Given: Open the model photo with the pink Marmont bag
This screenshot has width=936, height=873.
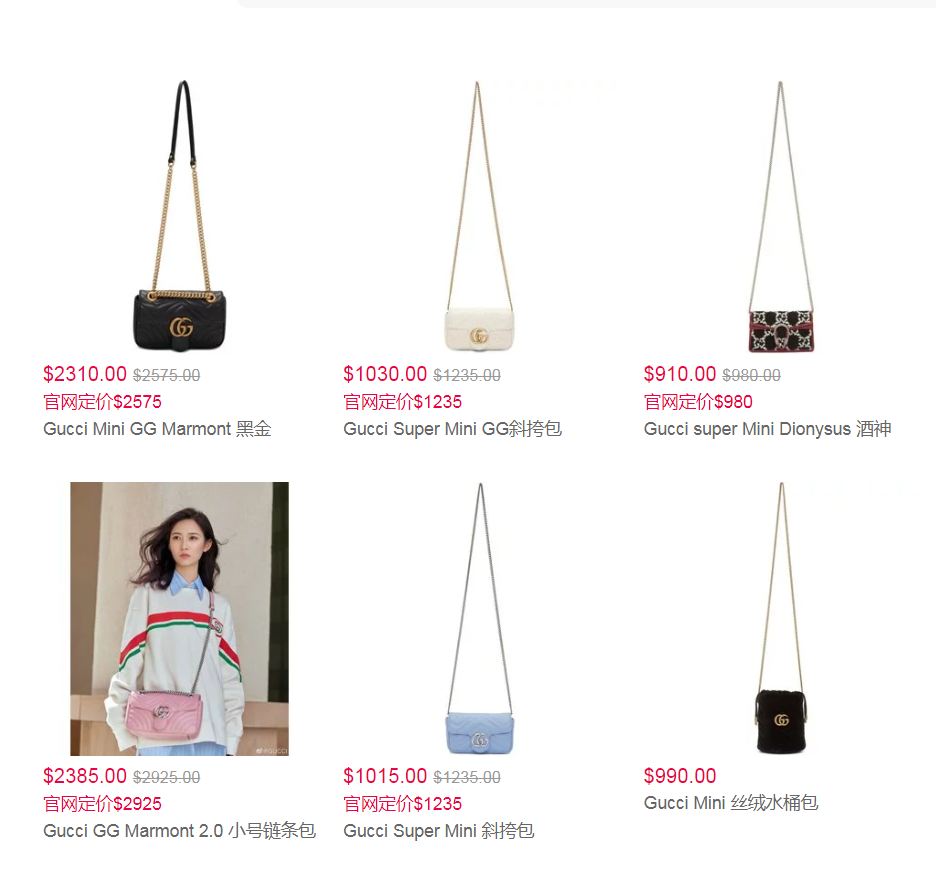Looking at the screenshot, I should (x=180, y=619).
